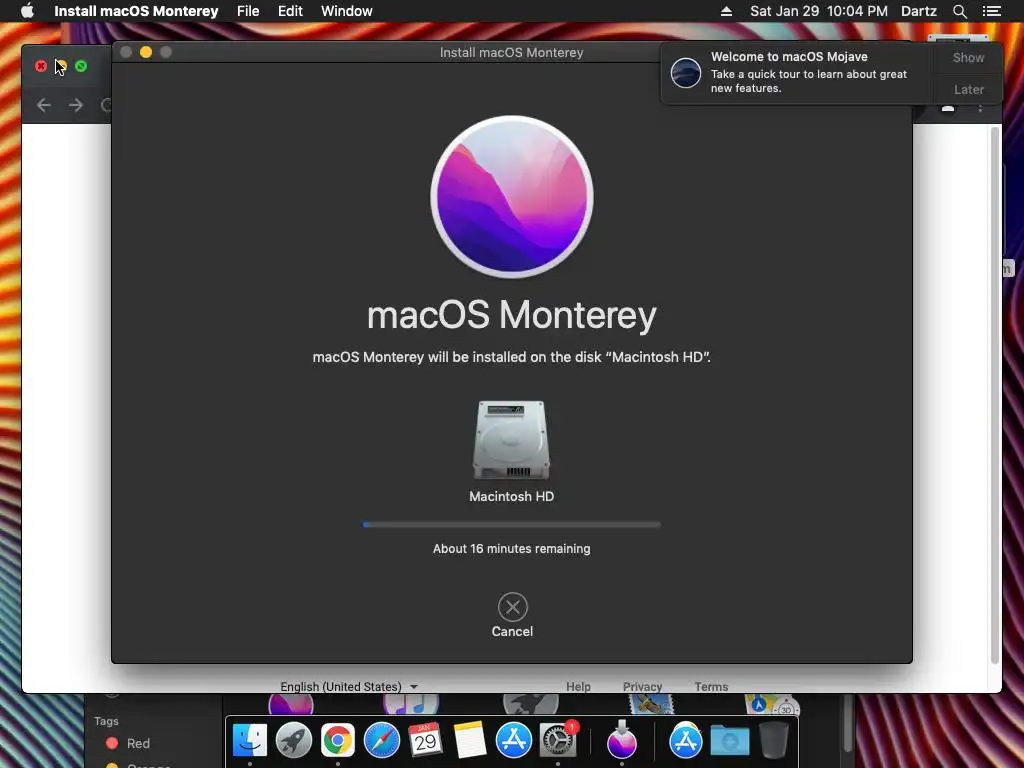Cancel the macOS Monterey installation
Image resolution: width=1024 pixels, height=768 pixels.
coord(513,607)
